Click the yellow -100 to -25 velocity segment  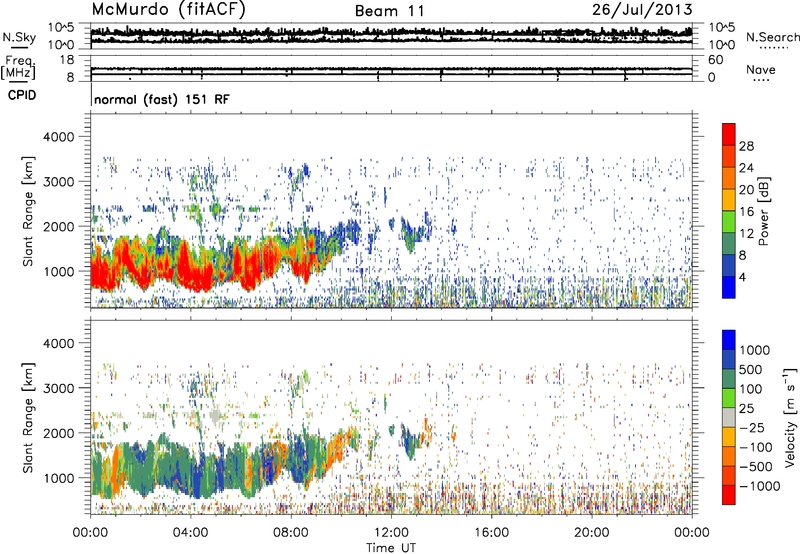click(729, 437)
